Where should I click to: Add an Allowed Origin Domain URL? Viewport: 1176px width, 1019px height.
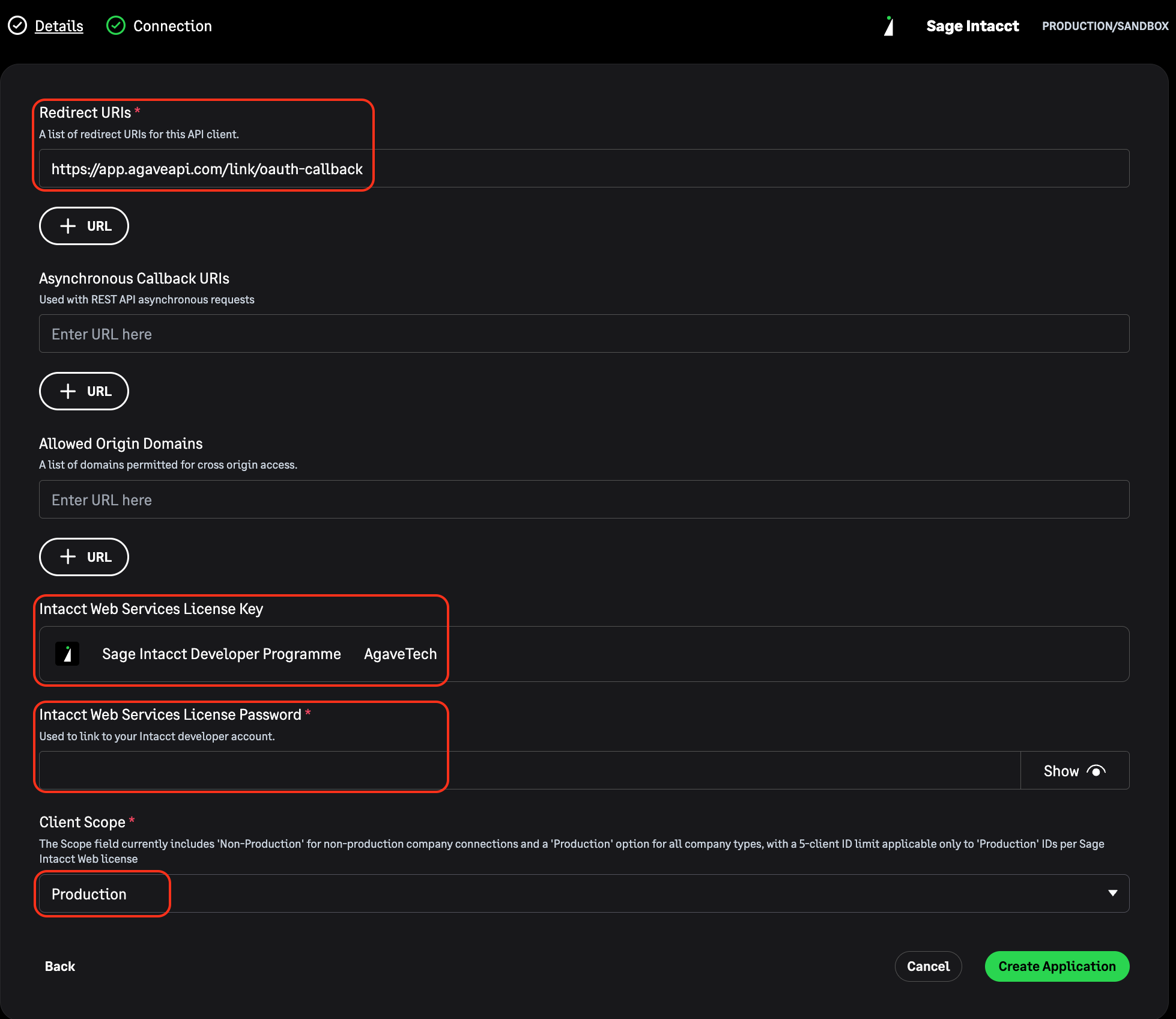coord(84,557)
